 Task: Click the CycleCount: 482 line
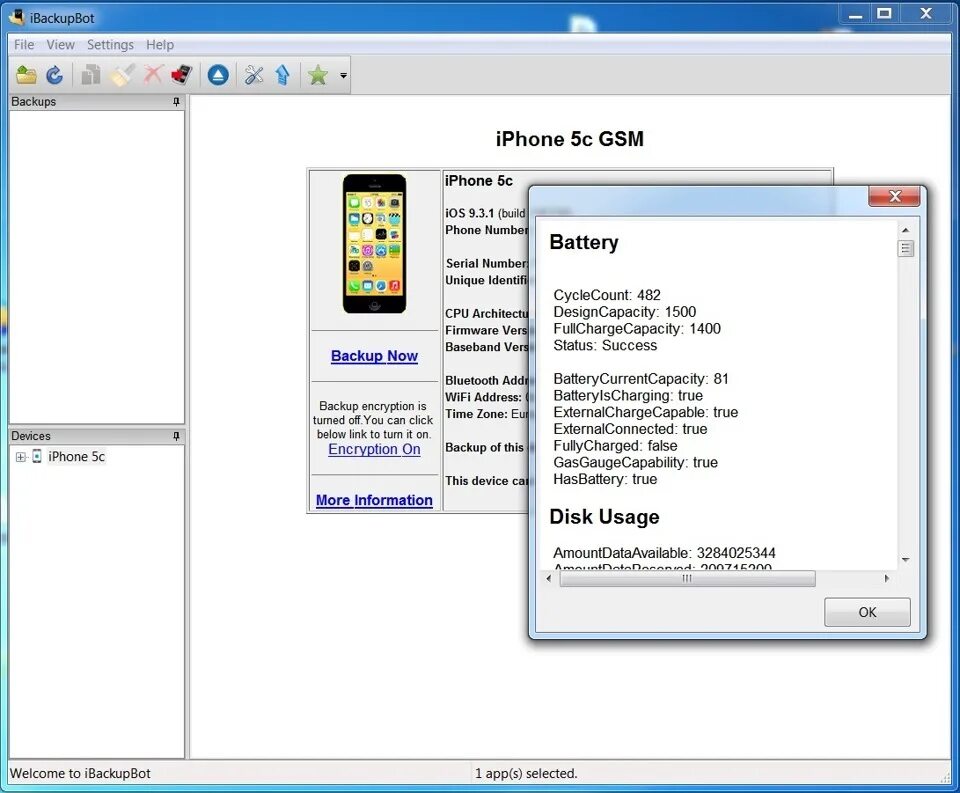(x=607, y=295)
